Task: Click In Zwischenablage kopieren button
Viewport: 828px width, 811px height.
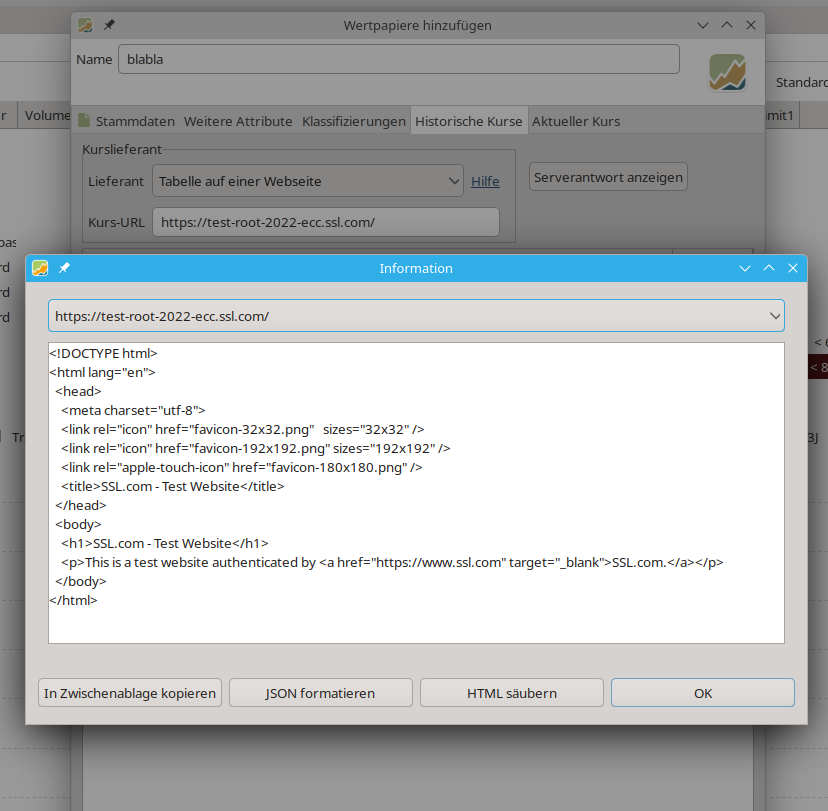Action: [130, 693]
